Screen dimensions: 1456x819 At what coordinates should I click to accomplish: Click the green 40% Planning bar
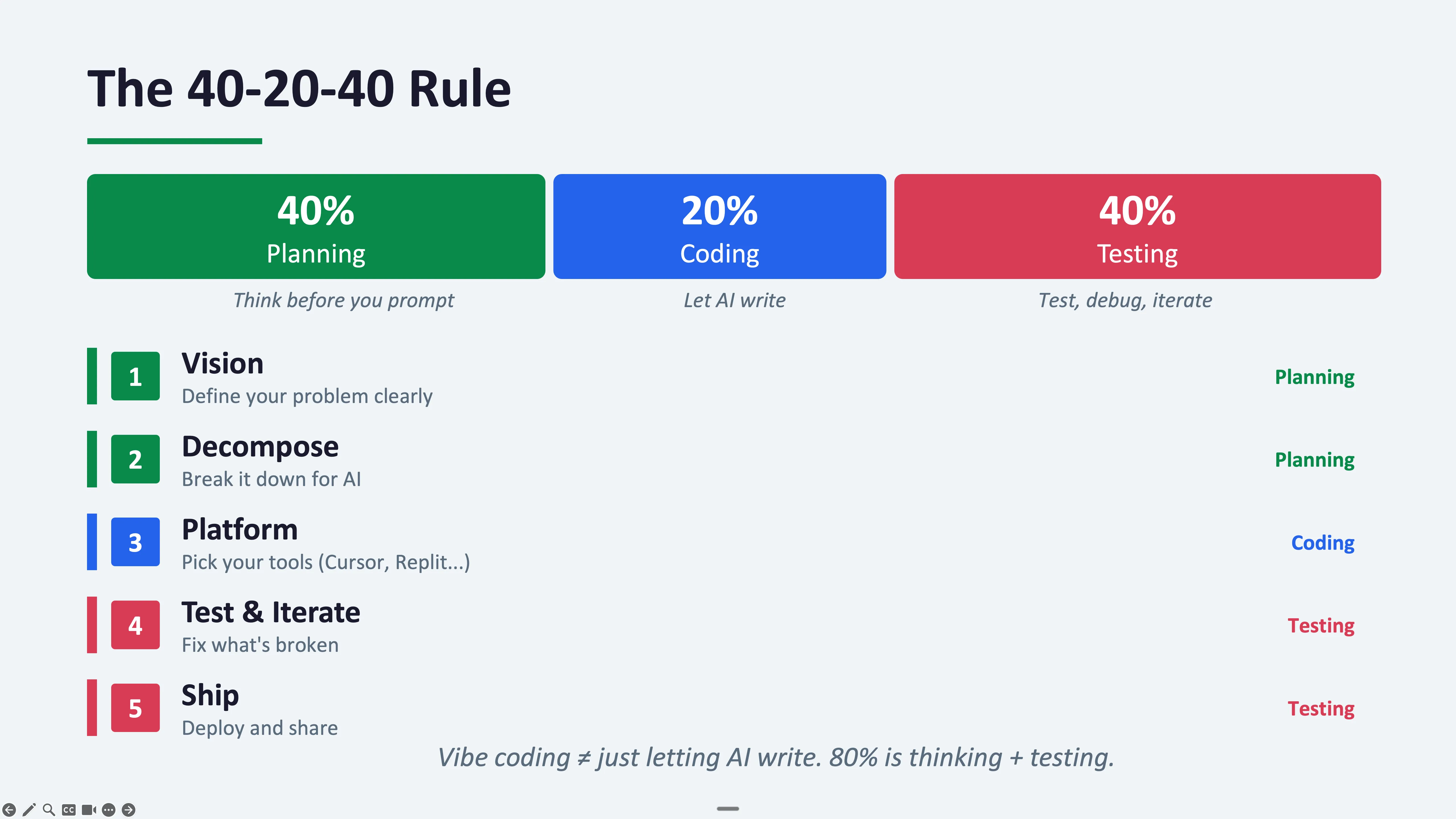[316, 226]
